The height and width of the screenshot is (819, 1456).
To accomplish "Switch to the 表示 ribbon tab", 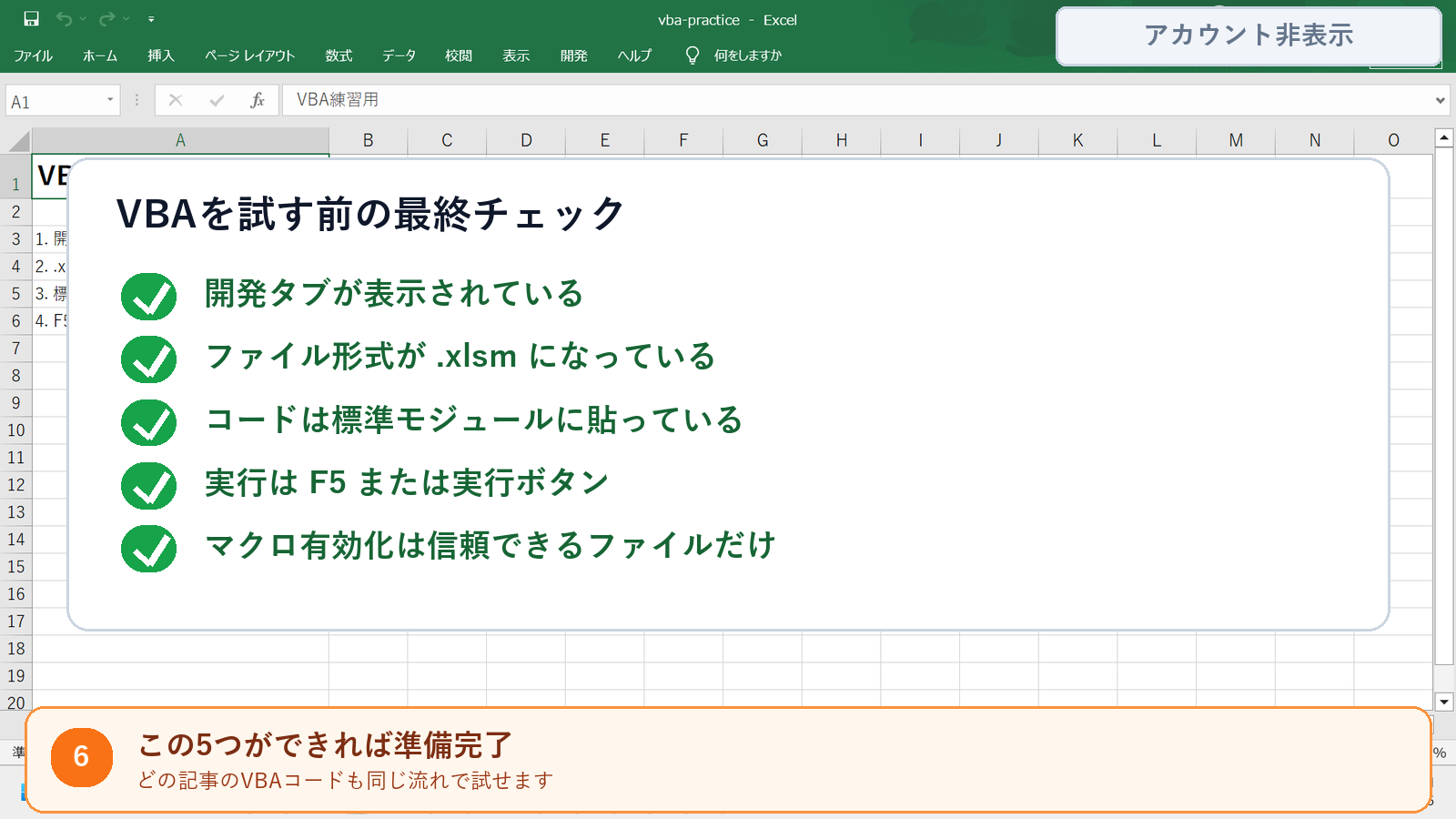I will point(516,56).
